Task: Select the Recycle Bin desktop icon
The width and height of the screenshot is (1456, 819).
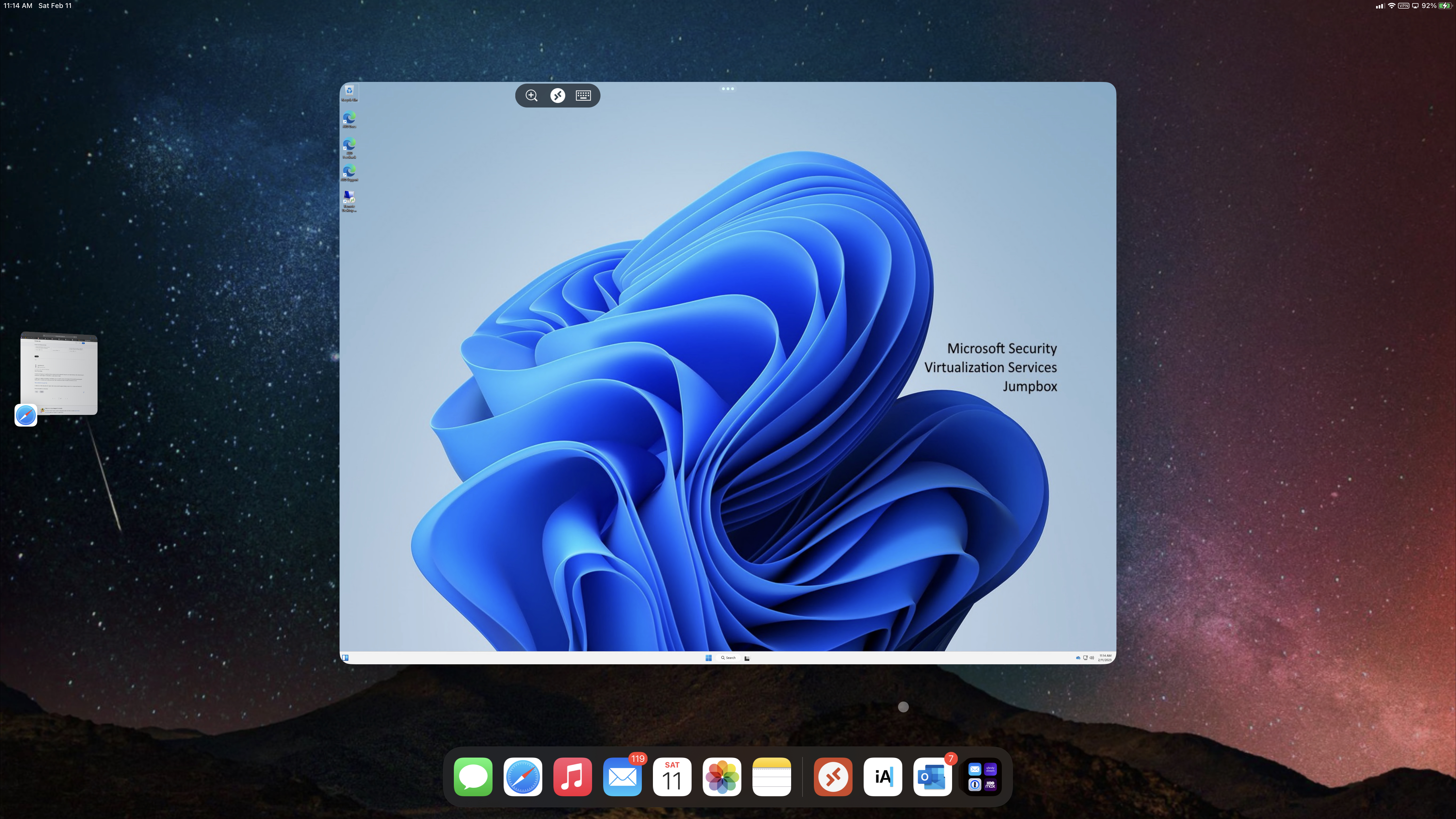Action: coord(349,93)
